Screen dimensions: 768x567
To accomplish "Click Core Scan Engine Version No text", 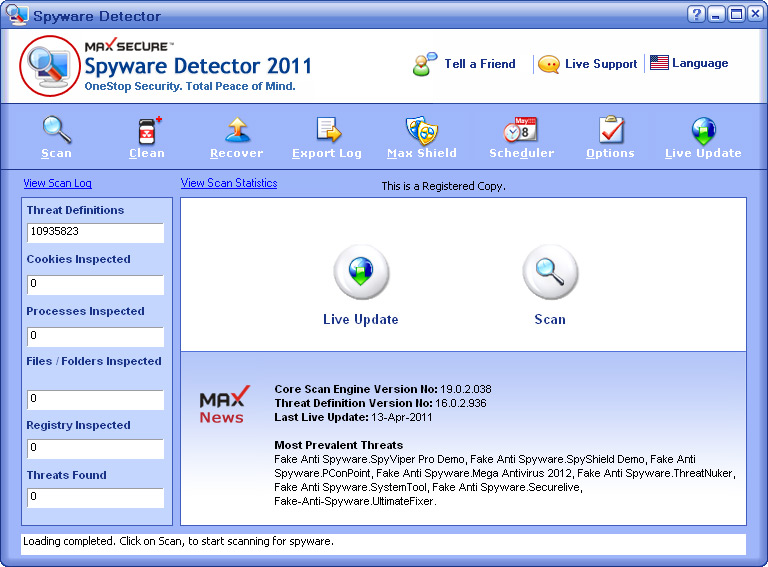I will pos(383,389).
